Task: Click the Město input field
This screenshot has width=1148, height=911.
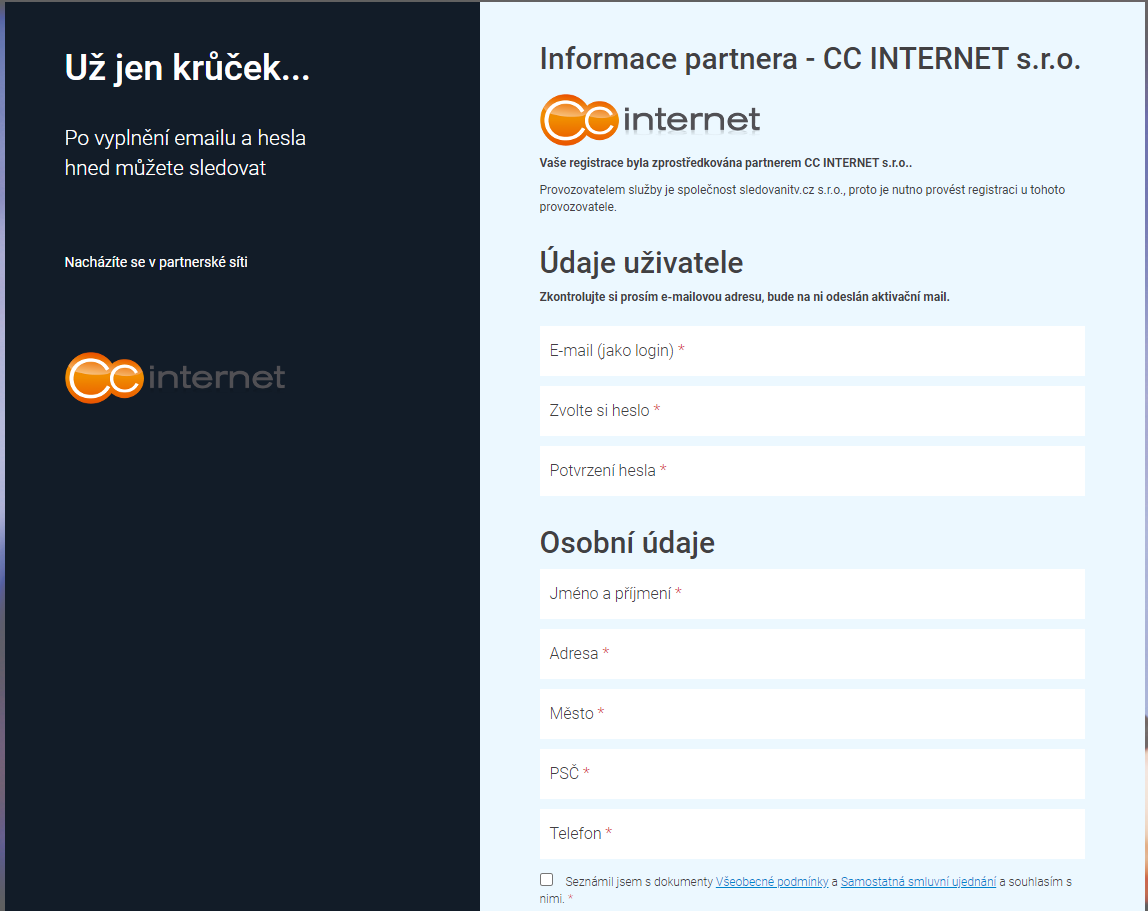Action: click(812, 714)
